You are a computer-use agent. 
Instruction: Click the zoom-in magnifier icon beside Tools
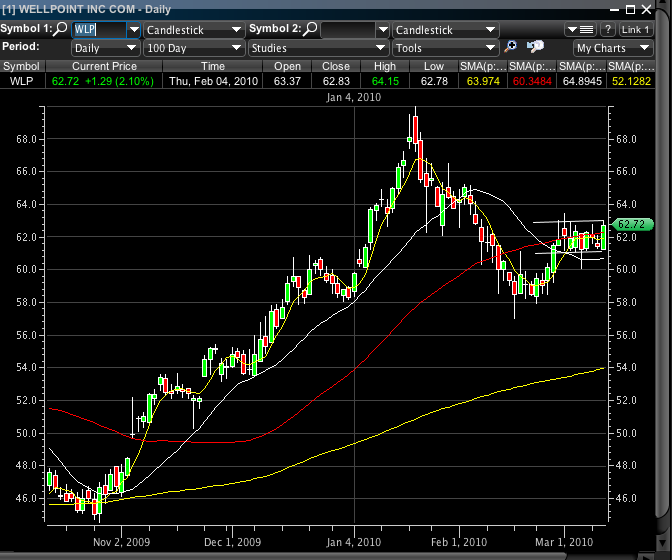(x=511, y=47)
